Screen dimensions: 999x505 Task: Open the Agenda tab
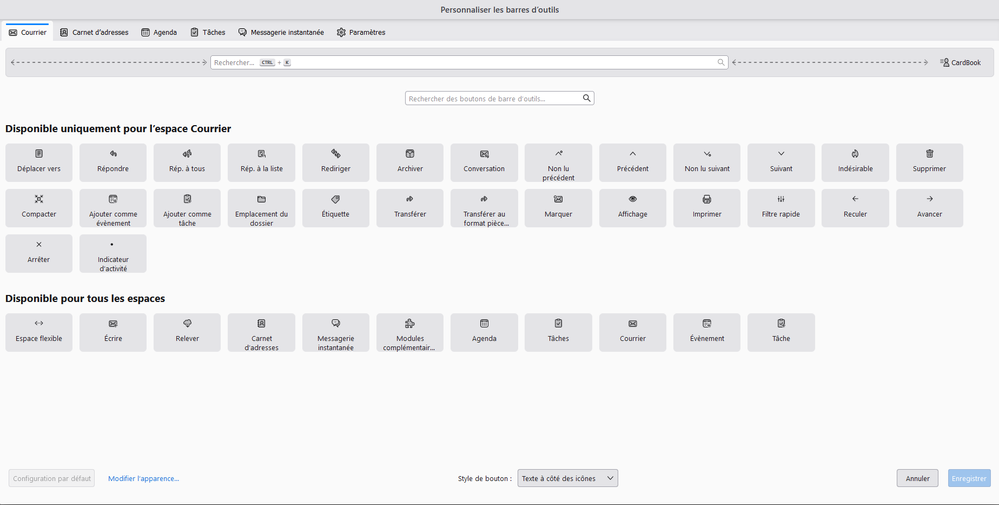pos(159,32)
